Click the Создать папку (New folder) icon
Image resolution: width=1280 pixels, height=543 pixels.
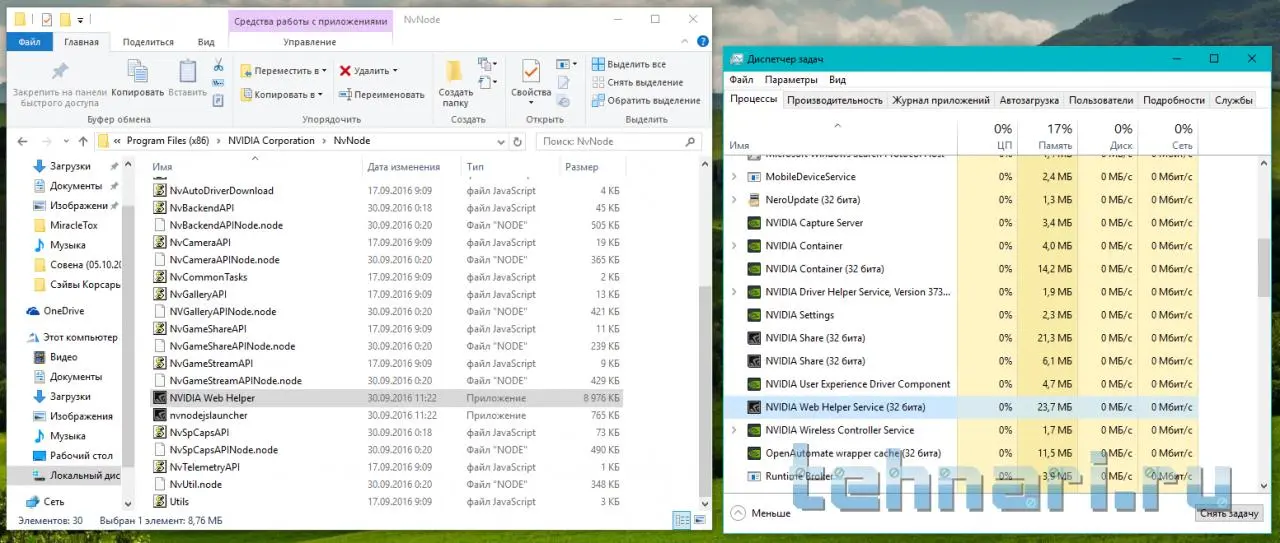[455, 82]
